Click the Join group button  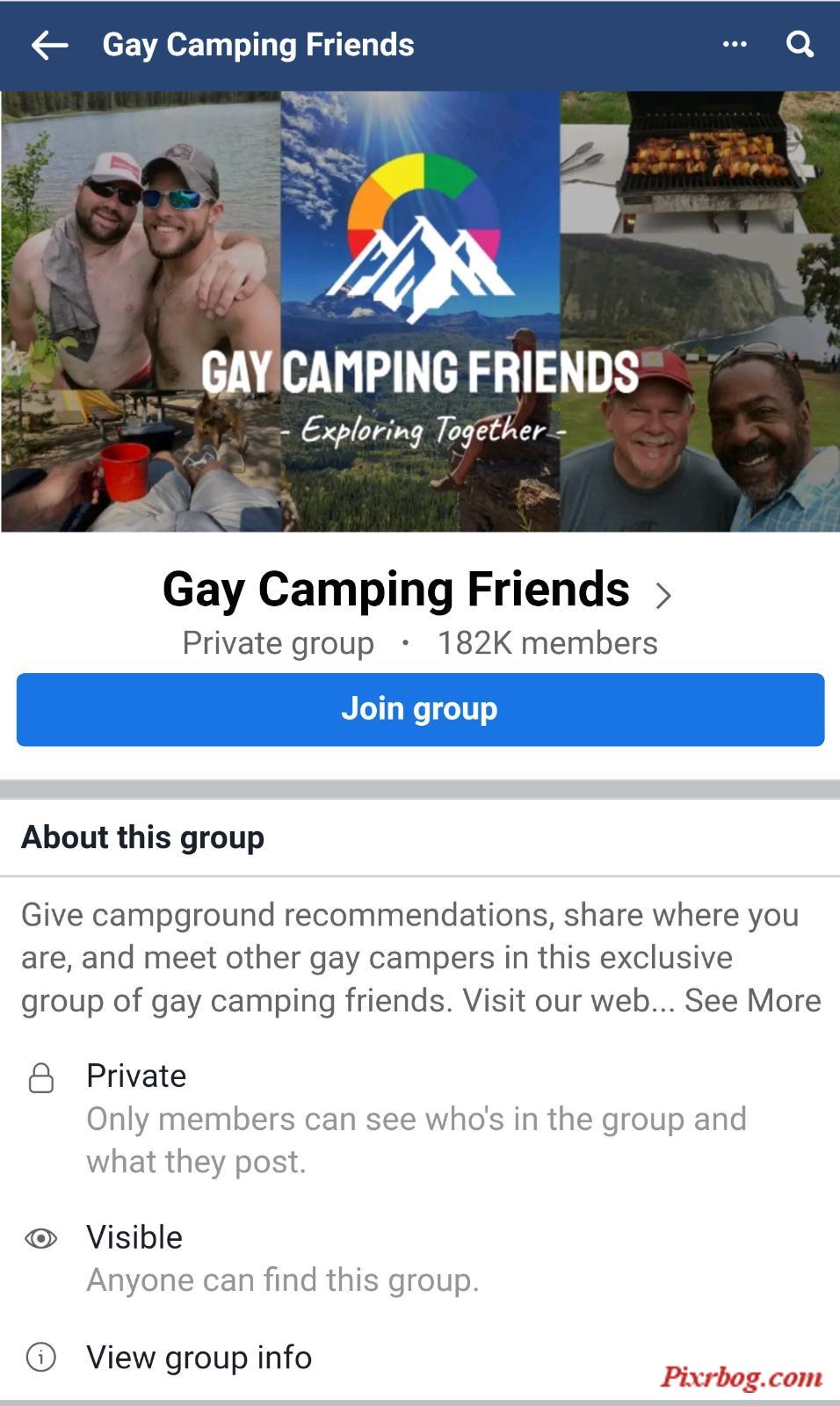420,709
